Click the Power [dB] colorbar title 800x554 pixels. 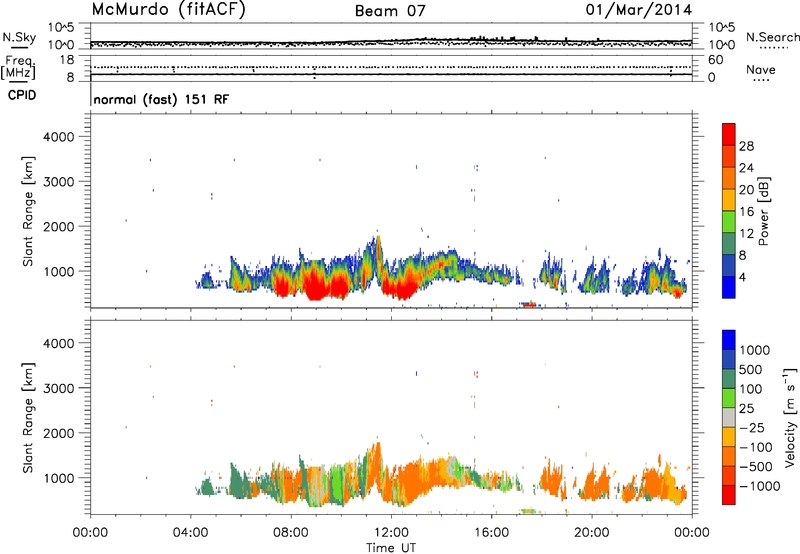click(764, 211)
